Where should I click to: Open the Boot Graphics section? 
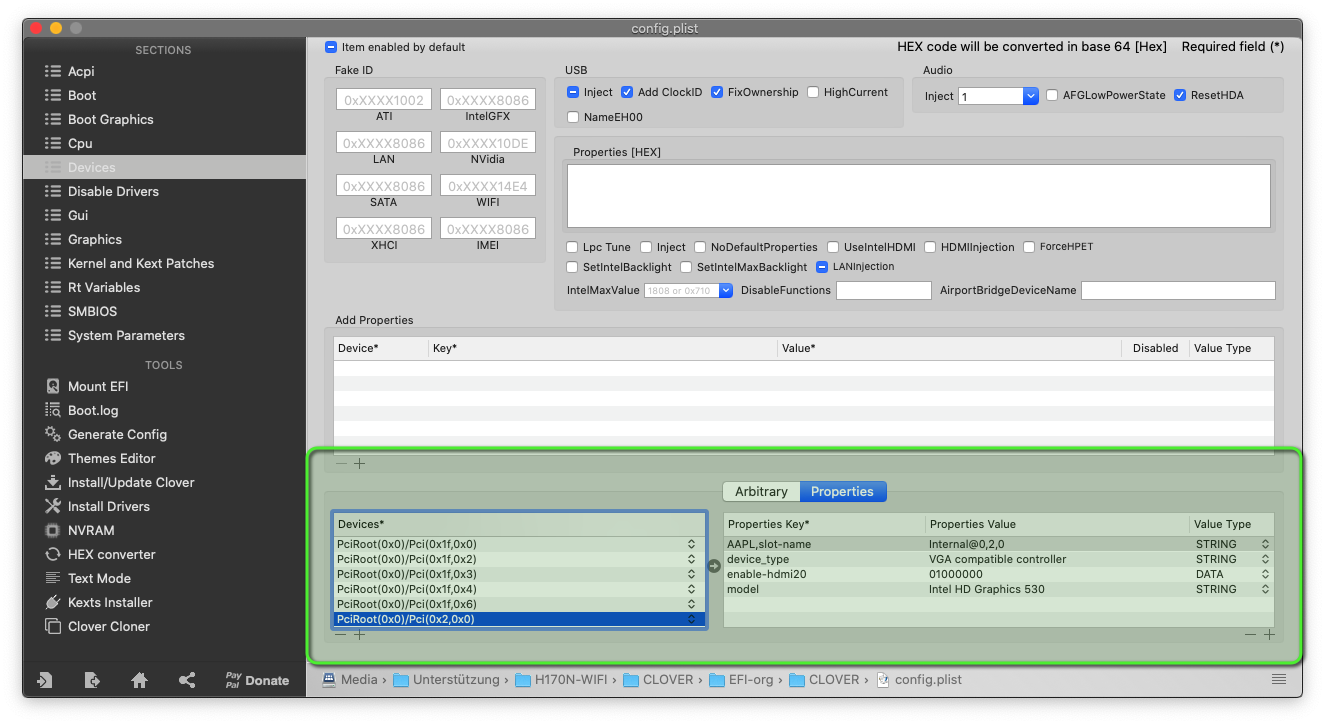(164, 119)
